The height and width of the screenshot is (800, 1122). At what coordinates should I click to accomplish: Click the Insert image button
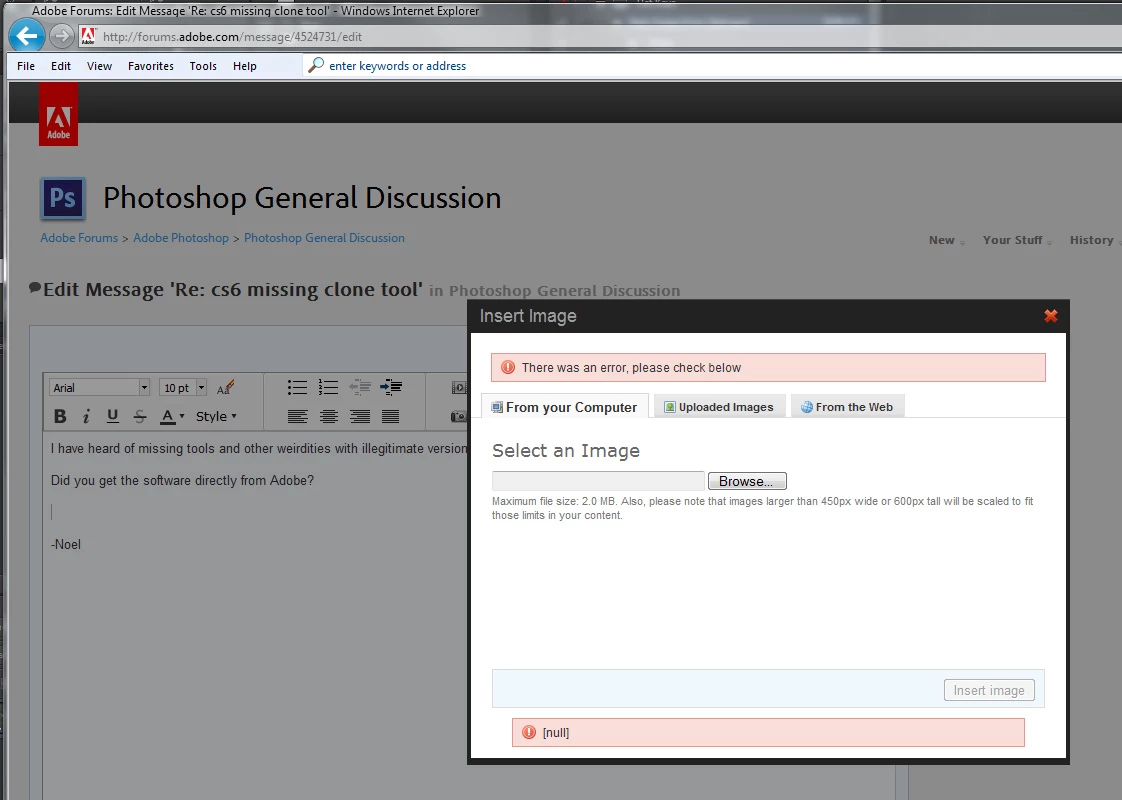[x=989, y=690]
